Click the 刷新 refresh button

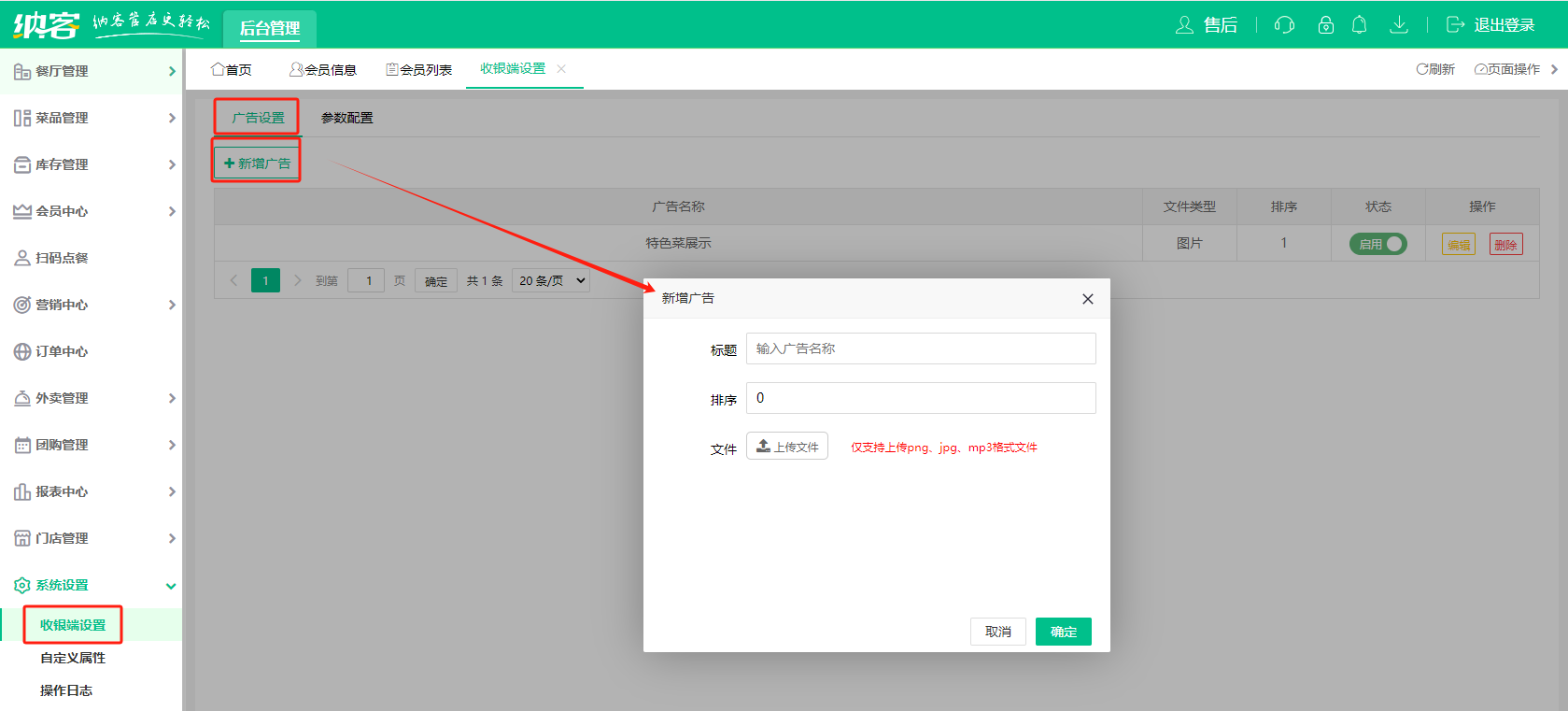coord(1435,69)
